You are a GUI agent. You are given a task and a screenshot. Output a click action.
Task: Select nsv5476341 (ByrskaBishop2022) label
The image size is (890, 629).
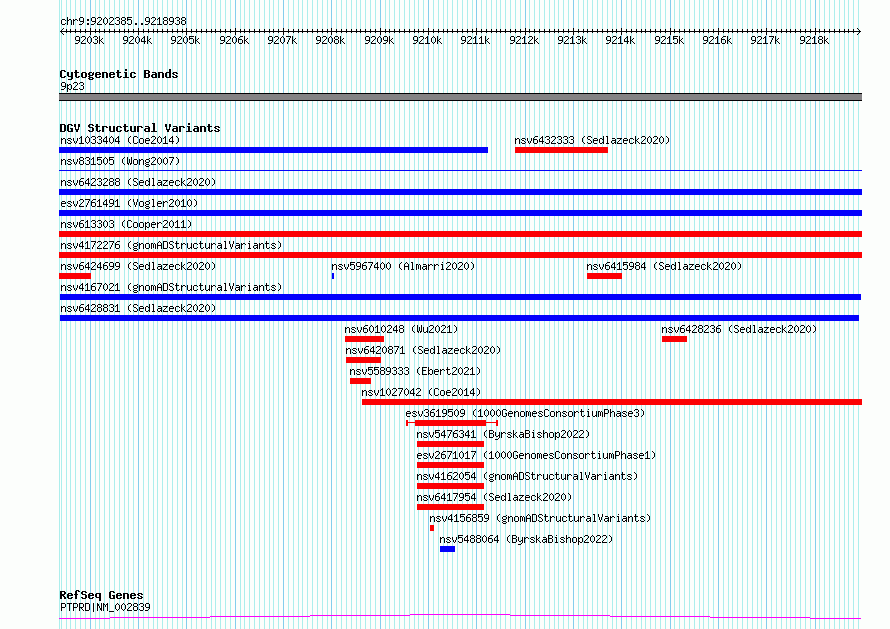tap(503, 434)
